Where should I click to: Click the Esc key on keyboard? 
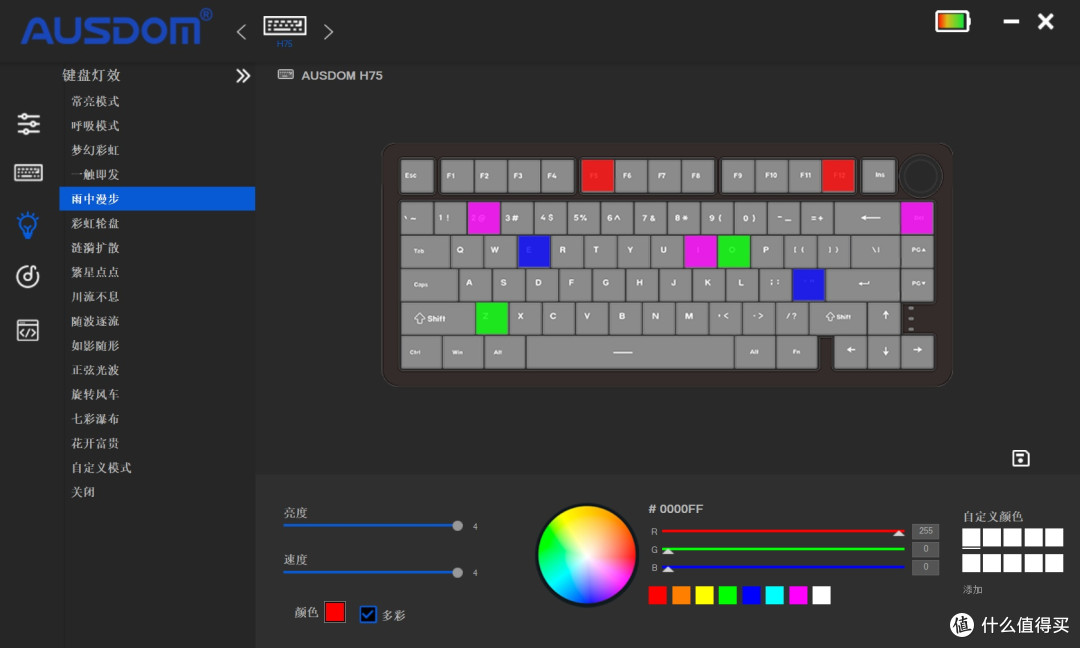click(x=417, y=176)
